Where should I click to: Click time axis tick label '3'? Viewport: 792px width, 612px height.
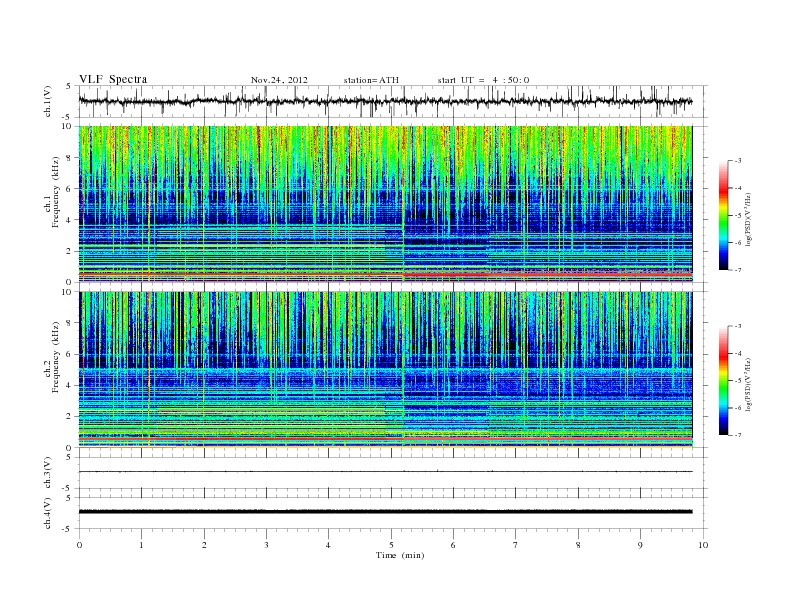point(266,545)
